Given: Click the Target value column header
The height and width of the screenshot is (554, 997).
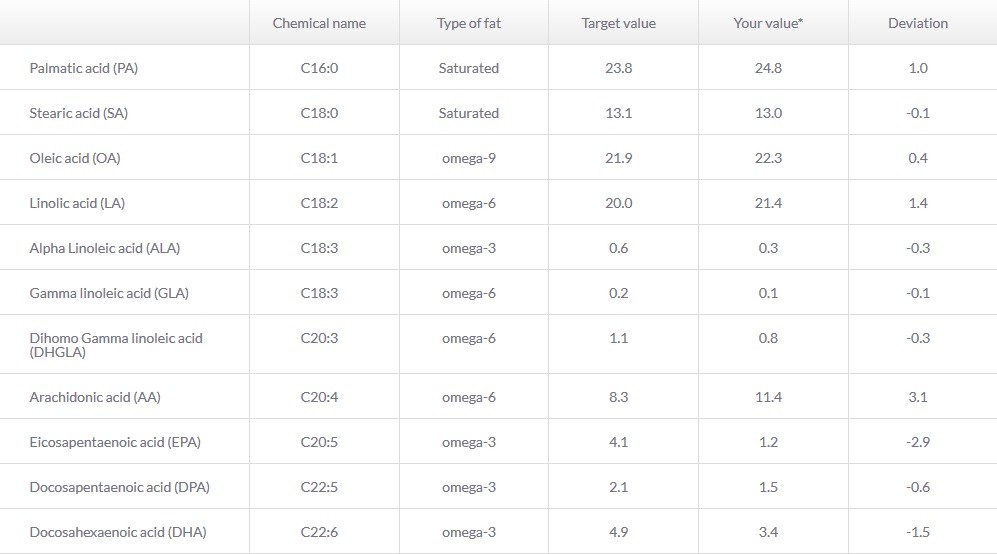Looking at the screenshot, I should pyautogui.click(x=618, y=24).
